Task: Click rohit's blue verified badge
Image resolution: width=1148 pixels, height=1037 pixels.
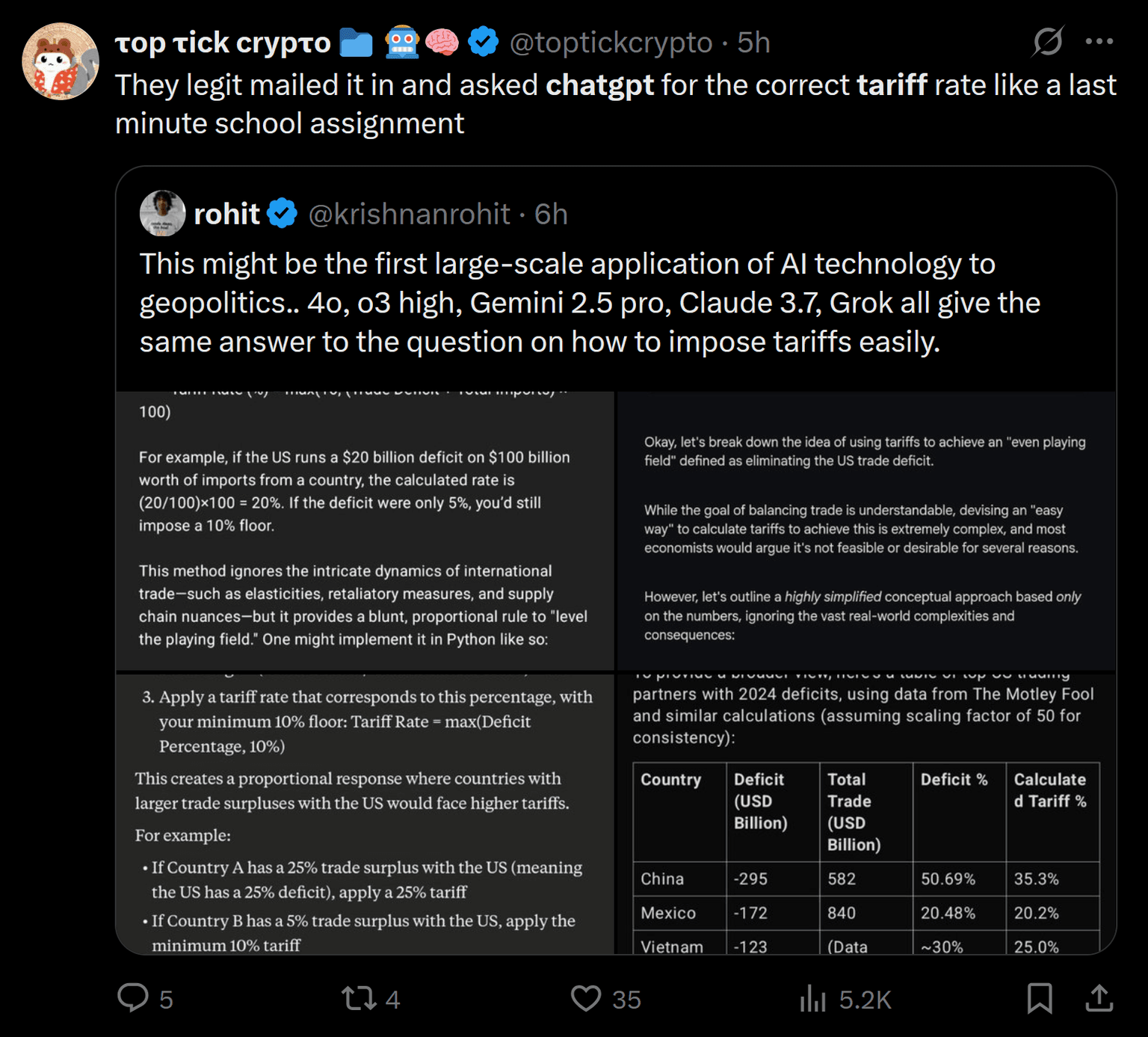Action: pos(283,214)
